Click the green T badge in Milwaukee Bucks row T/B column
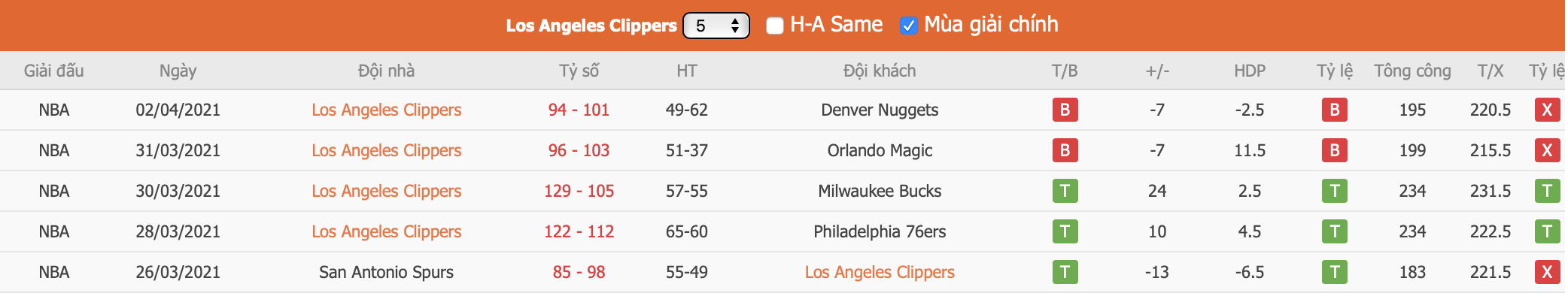 [1065, 191]
